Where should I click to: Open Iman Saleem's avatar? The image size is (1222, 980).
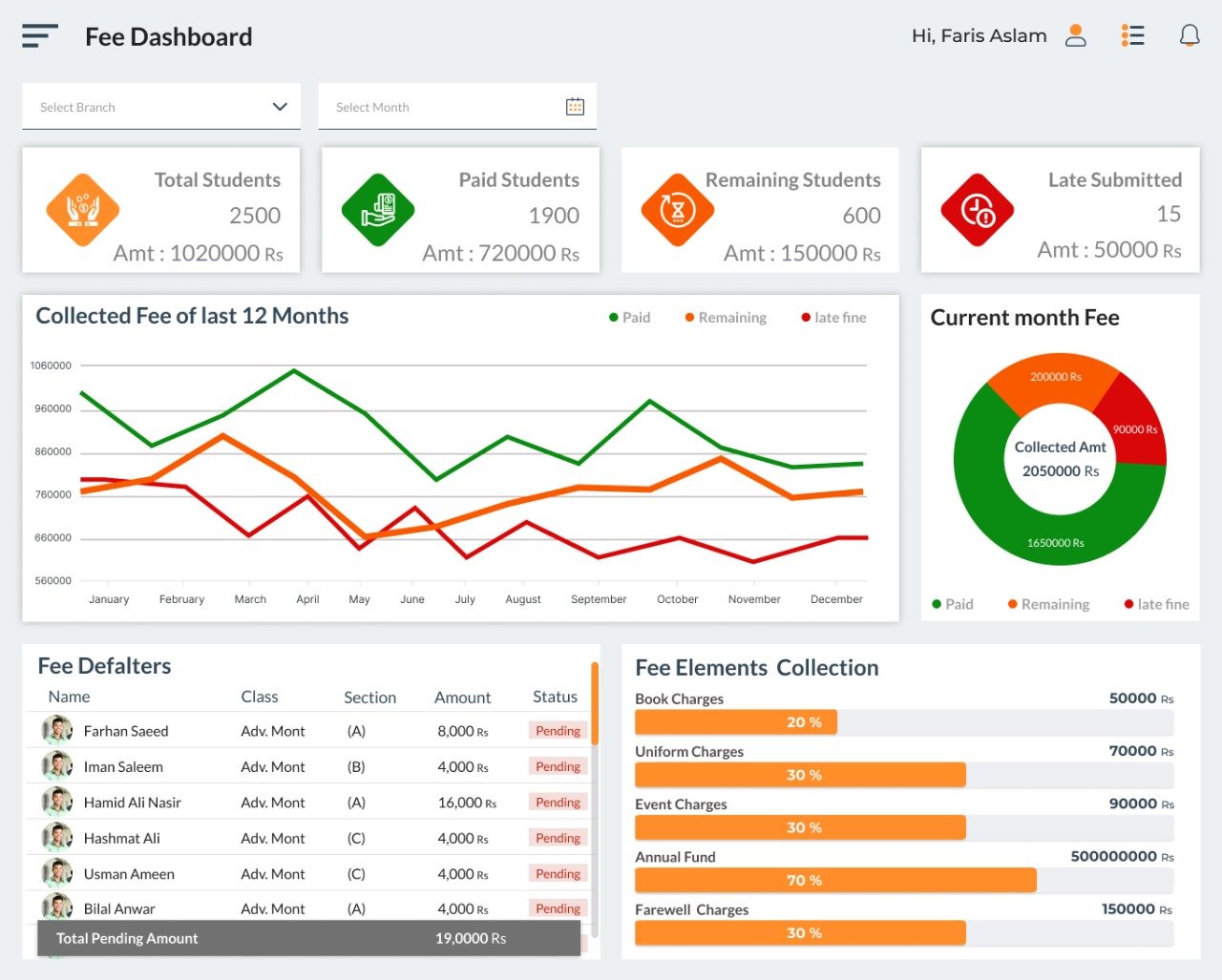tap(57, 766)
